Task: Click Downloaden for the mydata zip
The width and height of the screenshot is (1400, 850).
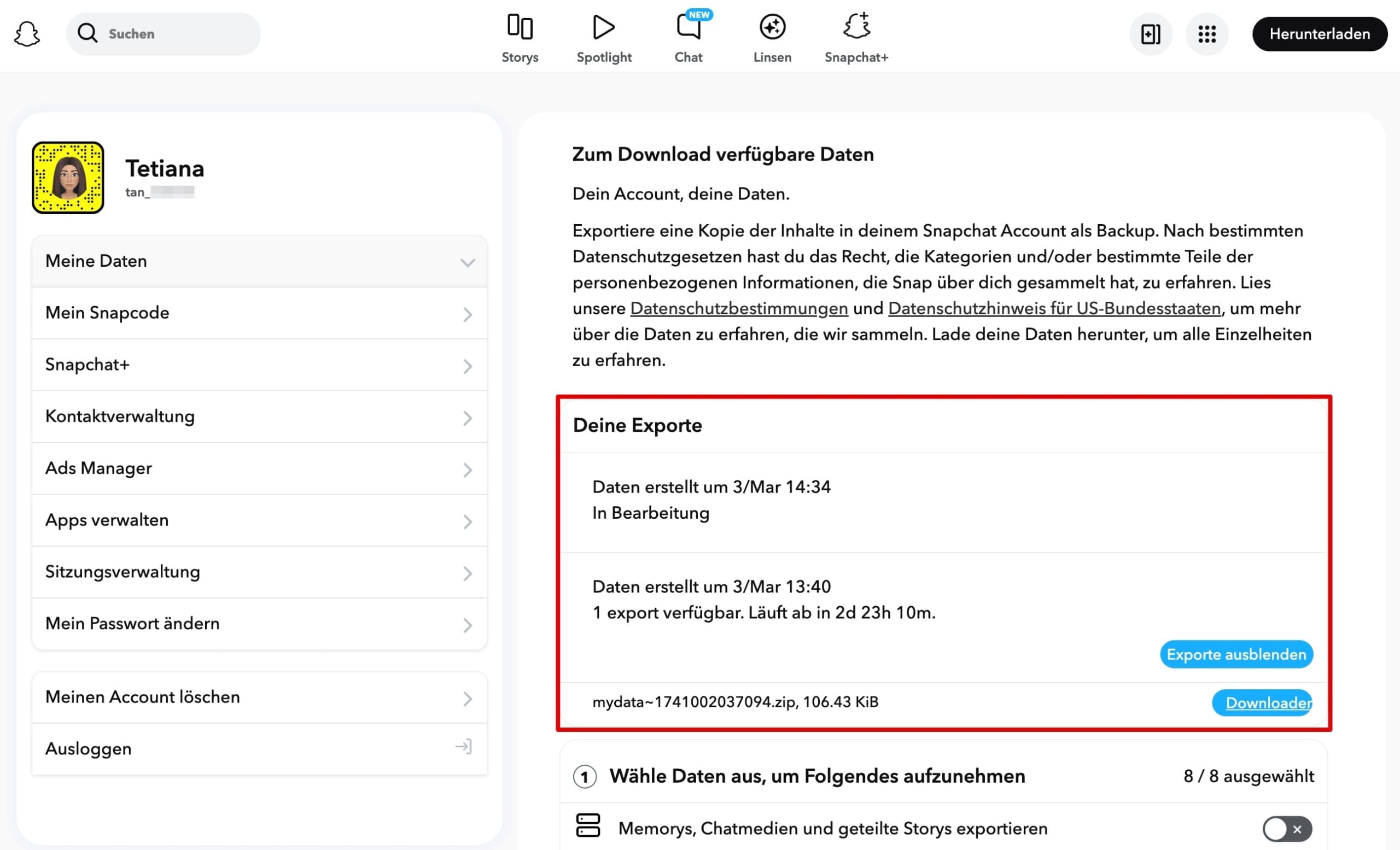Action: pyautogui.click(x=1263, y=703)
